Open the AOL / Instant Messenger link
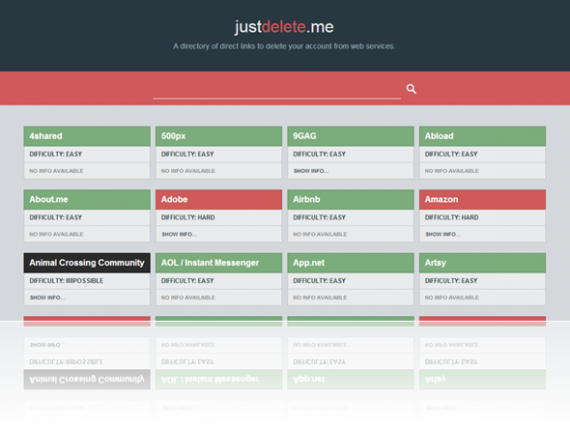This screenshot has height=427, width=570. pos(218,263)
